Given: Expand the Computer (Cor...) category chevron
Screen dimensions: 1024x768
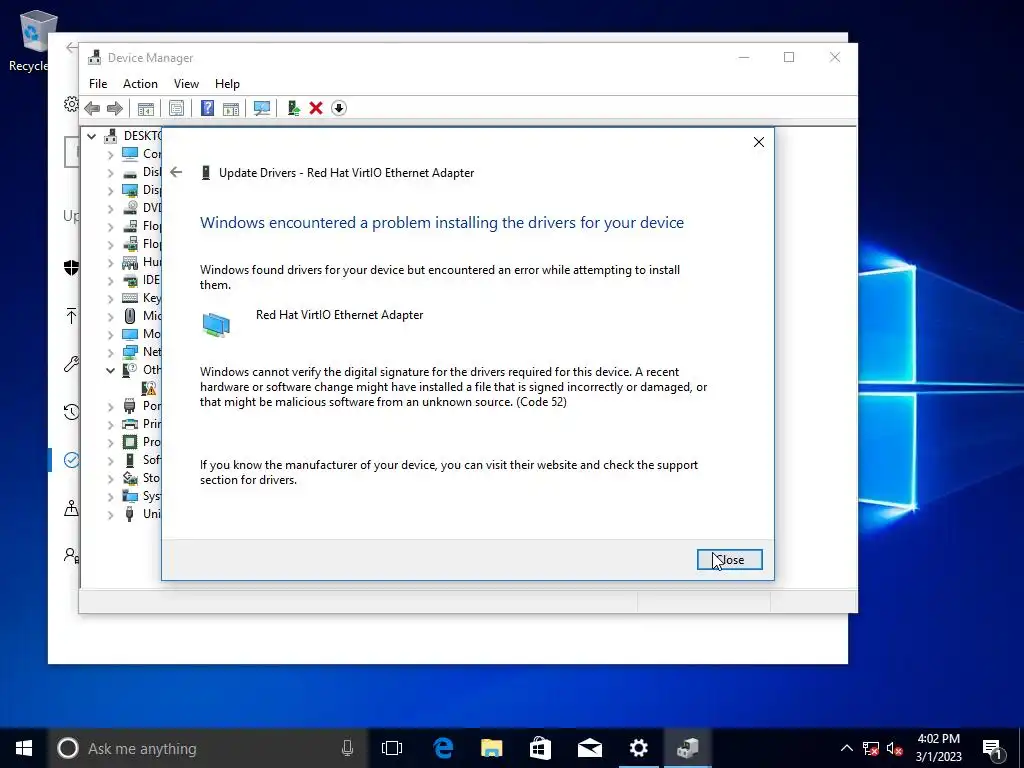Looking at the screenshot, I should [110, 155].
